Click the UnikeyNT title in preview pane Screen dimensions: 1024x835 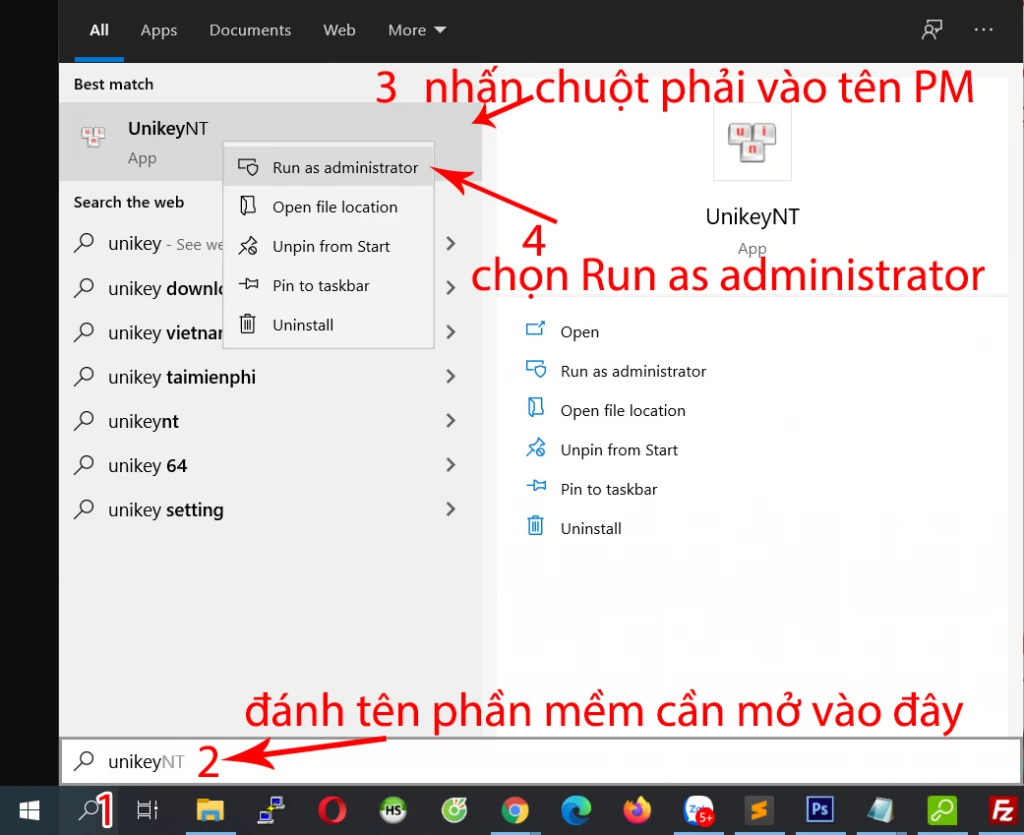coord(752,217)
